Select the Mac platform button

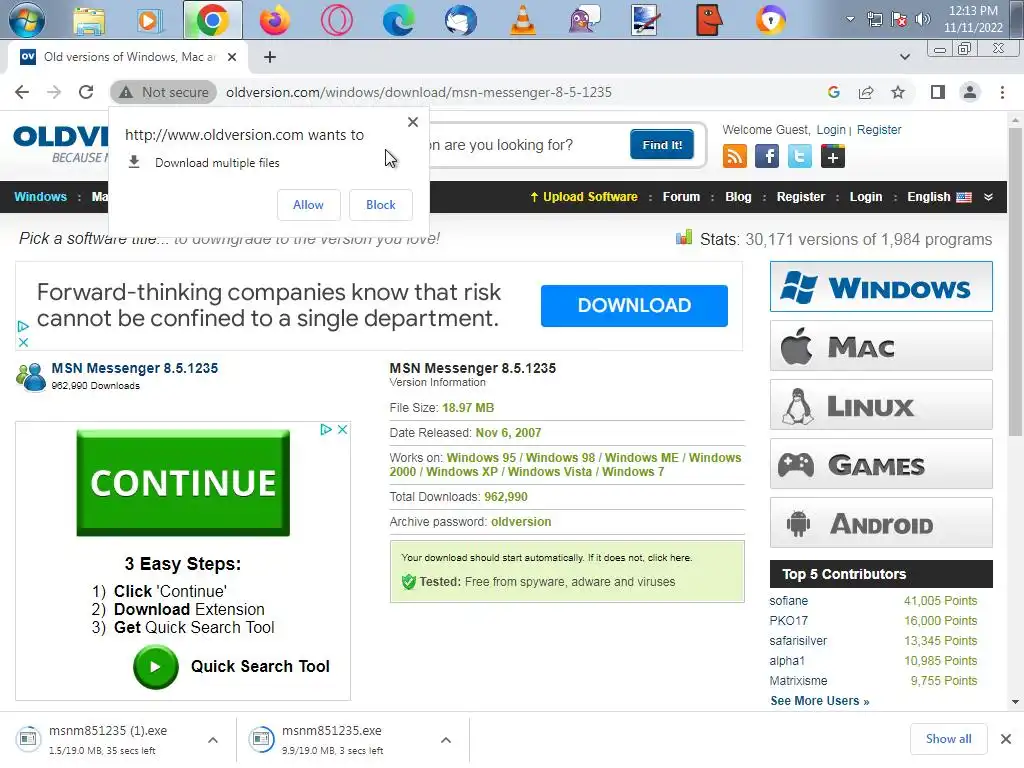tap(881, 346)
